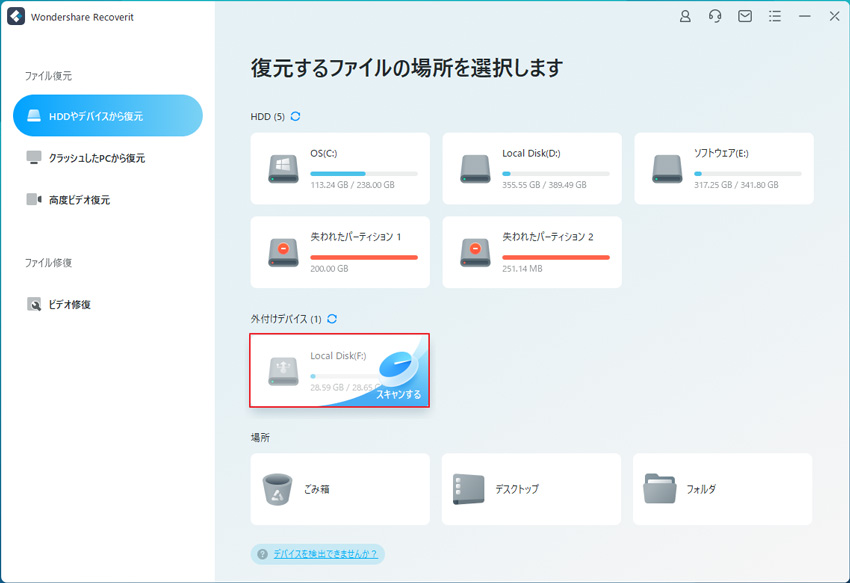Open クラッシュしたPCから復元 option
Image resolution: width=850 pixels, height=583 pixels.
[x=96, y=158]
